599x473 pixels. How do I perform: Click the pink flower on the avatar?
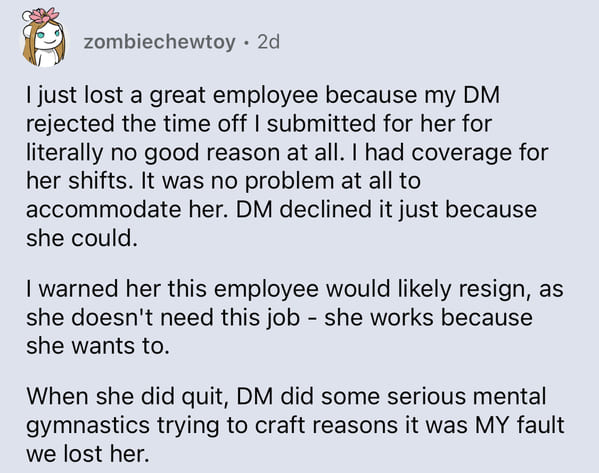coord(44,15)
